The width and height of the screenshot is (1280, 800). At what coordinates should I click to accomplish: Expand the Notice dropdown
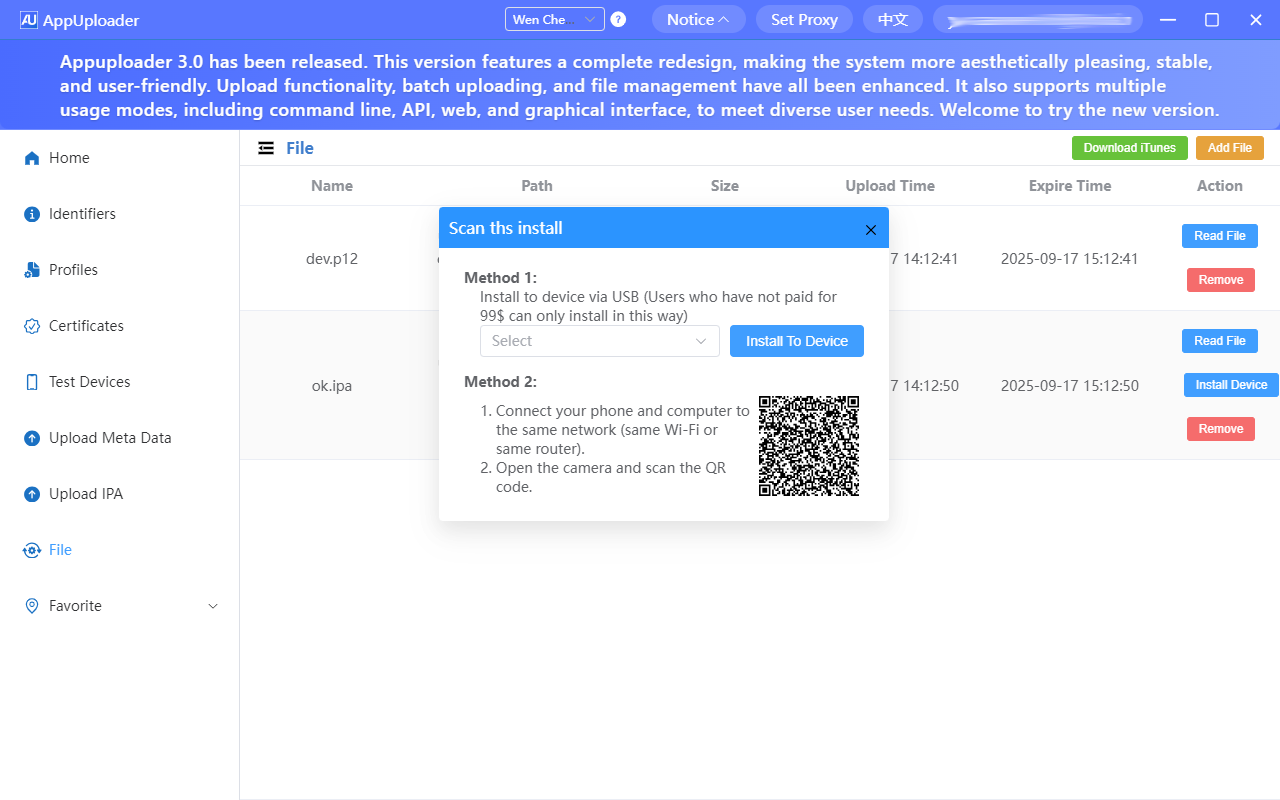click(698, 19)
